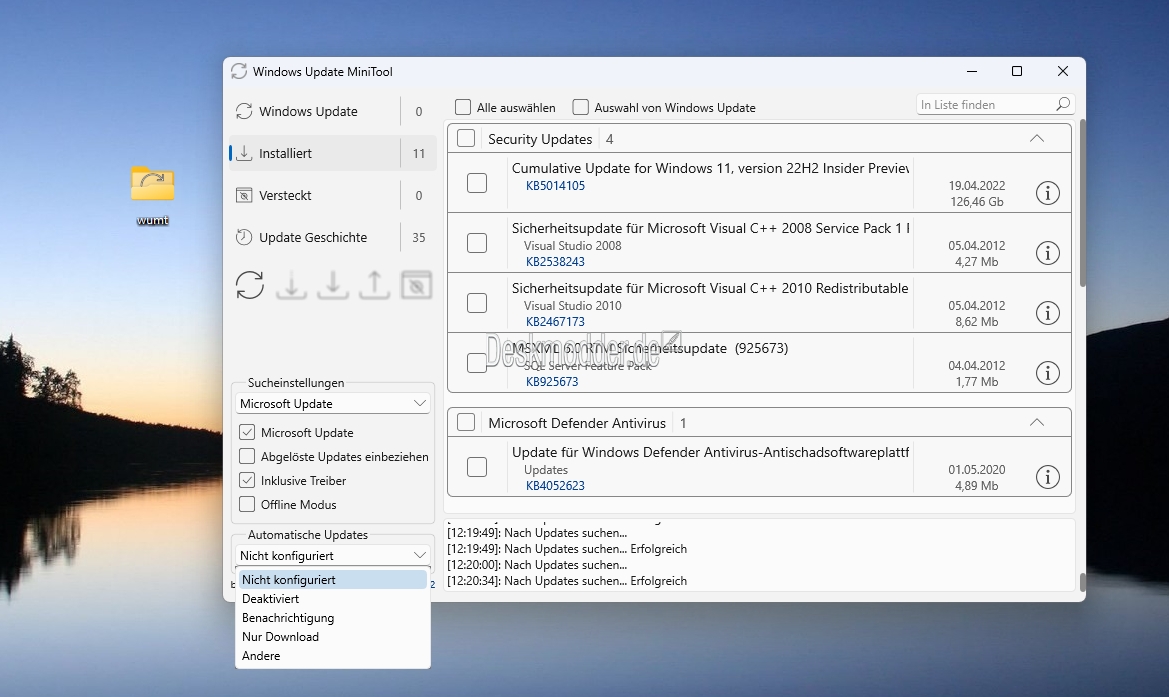Pick Benachrichtigung in the dropdown list
The image size is (1169, 697).
tap(333, 618)
